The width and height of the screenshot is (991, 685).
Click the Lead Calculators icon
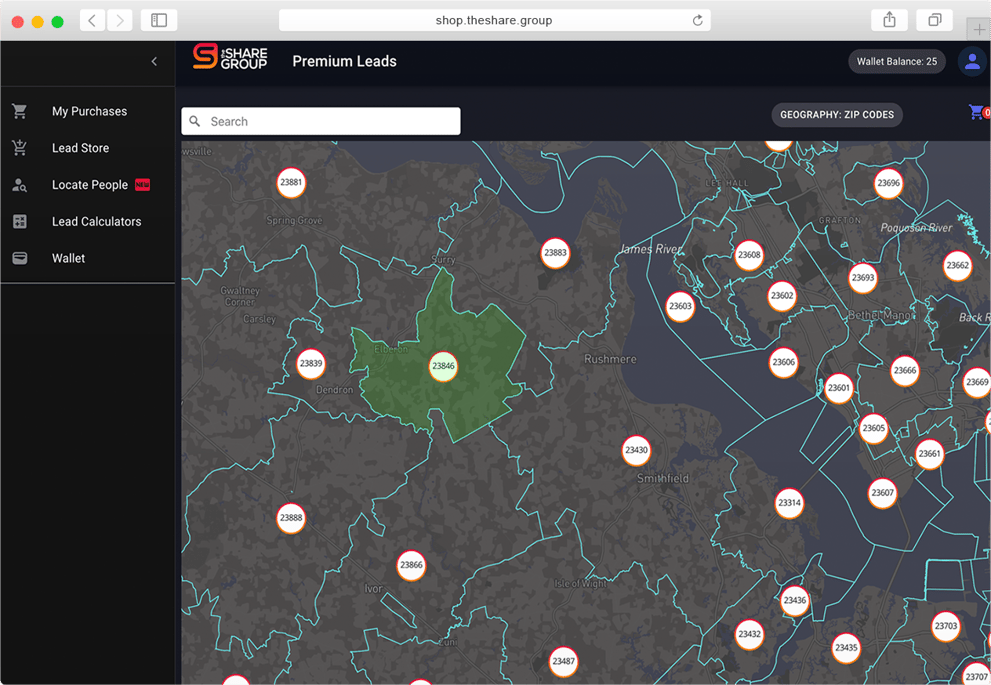pyautogui.click(x=20, y=222)
